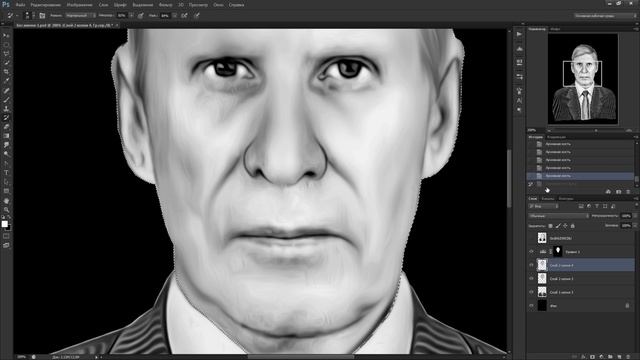Open the brush opacity slider arrow
The width and height of the screenshot is (640, 360).
tap(131, 16)
